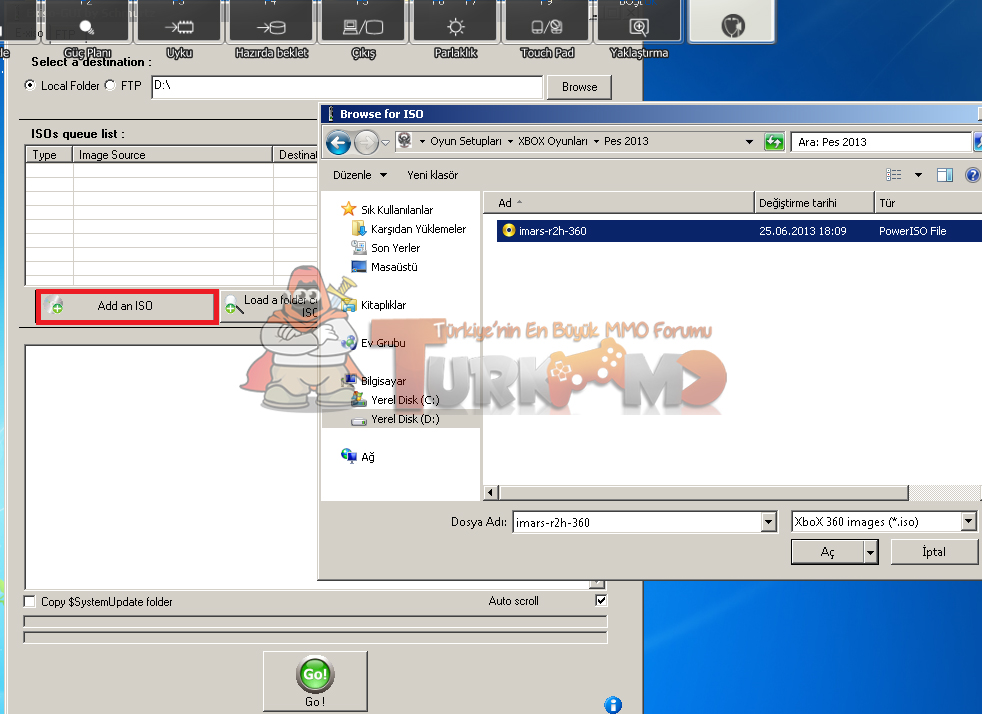This screenshot has height=714, width=982.
Task: Click the blue info icon at bottom
Action: (x=613, y=705)
